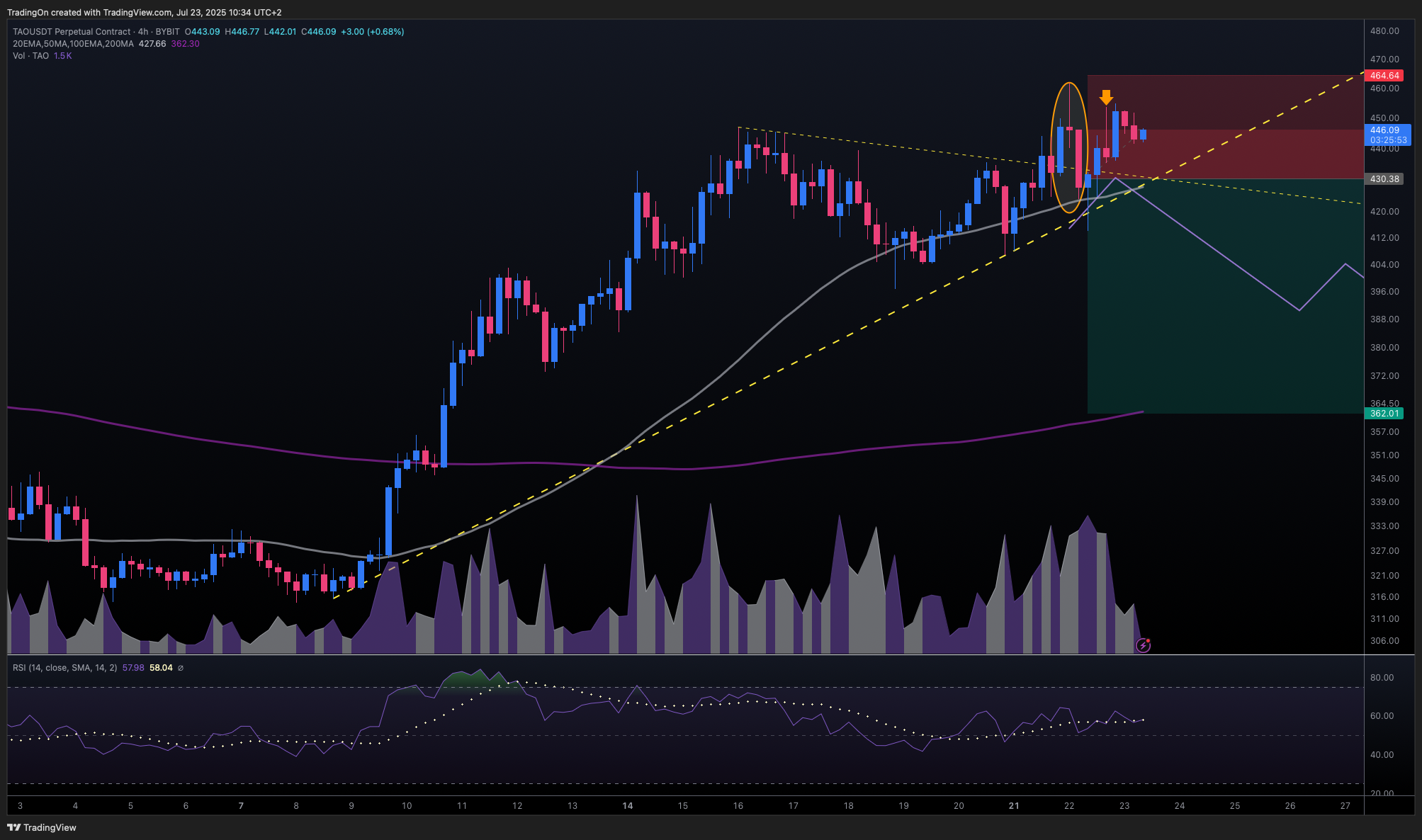Click the change value +3.00 (+0.68%)
The width and height of the screenshot is (1422, 840).
coord(373,32)
